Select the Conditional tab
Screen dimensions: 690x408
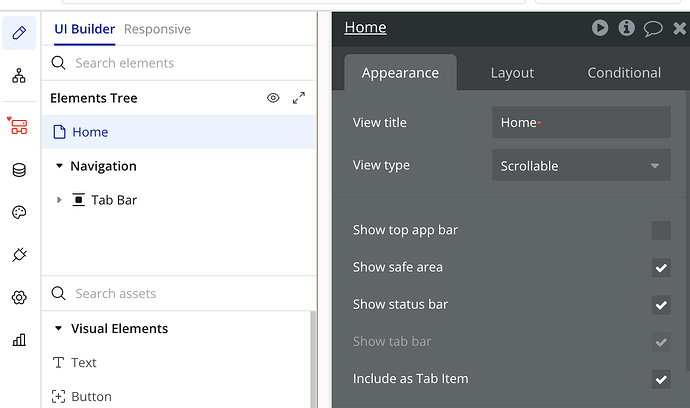(624, 73)
